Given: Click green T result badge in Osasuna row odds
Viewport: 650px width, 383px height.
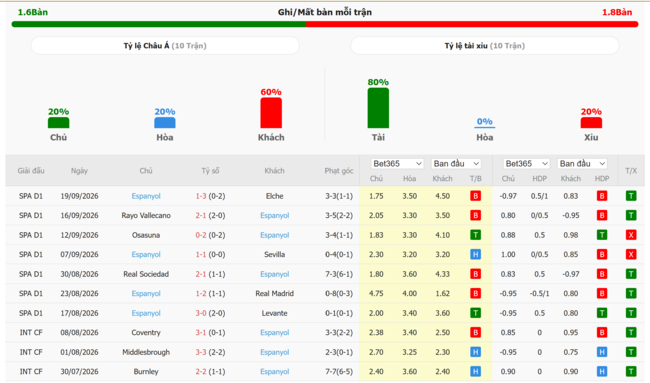Looking at the screenshot, I should click(475, 235).
